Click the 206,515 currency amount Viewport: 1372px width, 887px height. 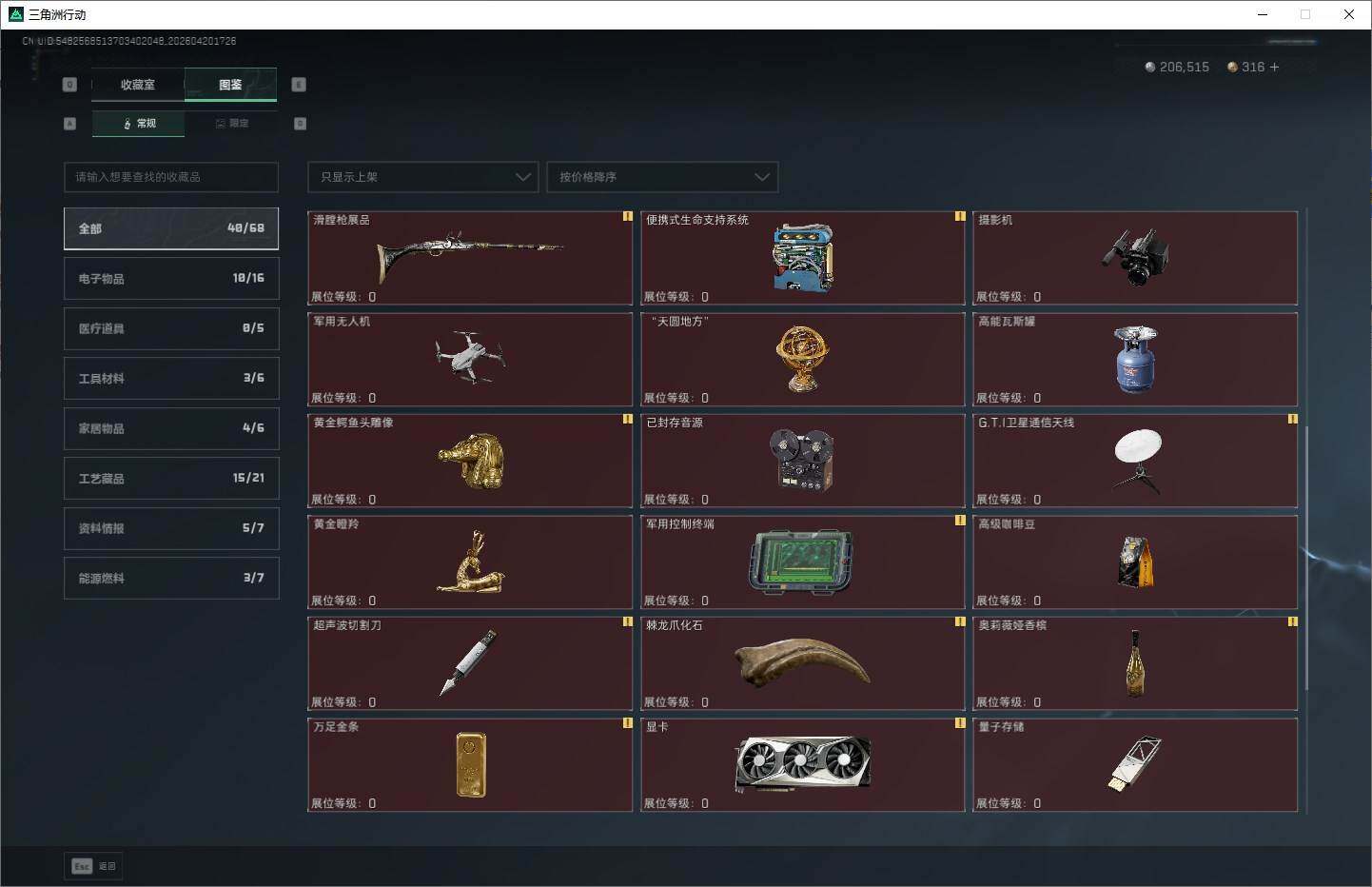1185,68
